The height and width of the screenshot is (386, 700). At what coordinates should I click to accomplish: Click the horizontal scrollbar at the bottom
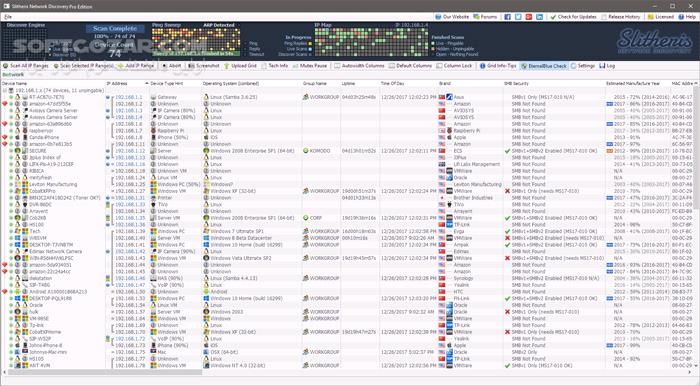(x=103, y=371)
